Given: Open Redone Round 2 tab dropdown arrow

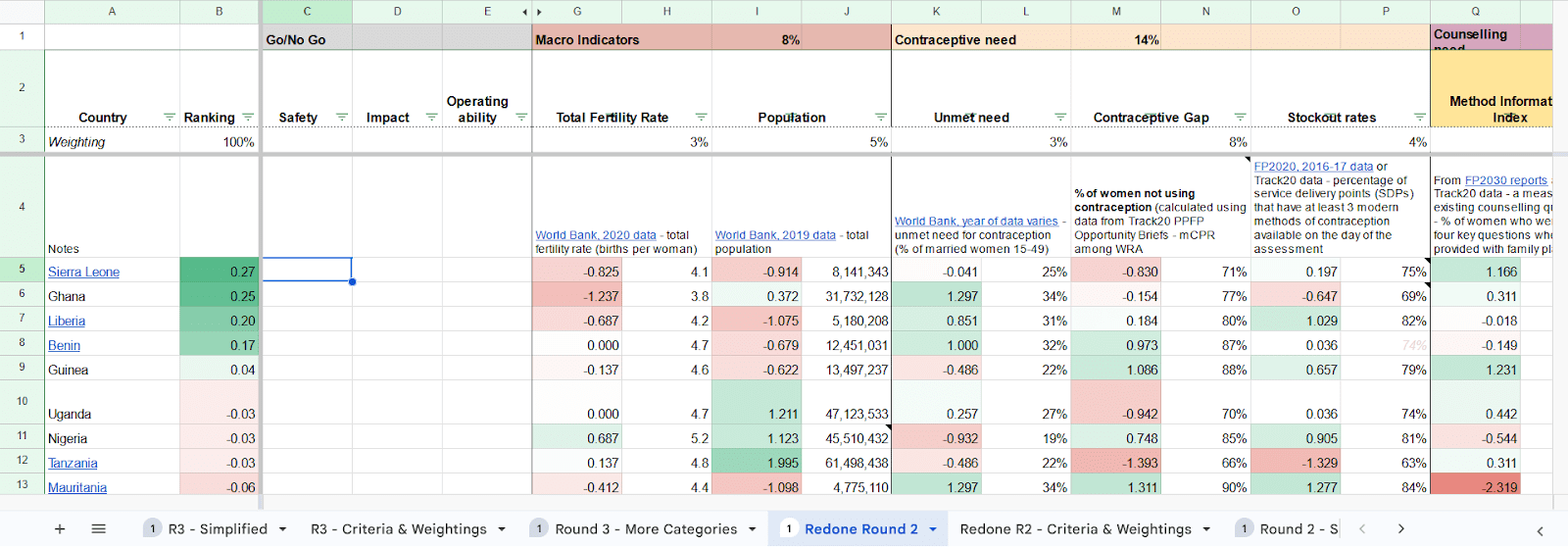Looking at the screenshot, I should [933, 529].
